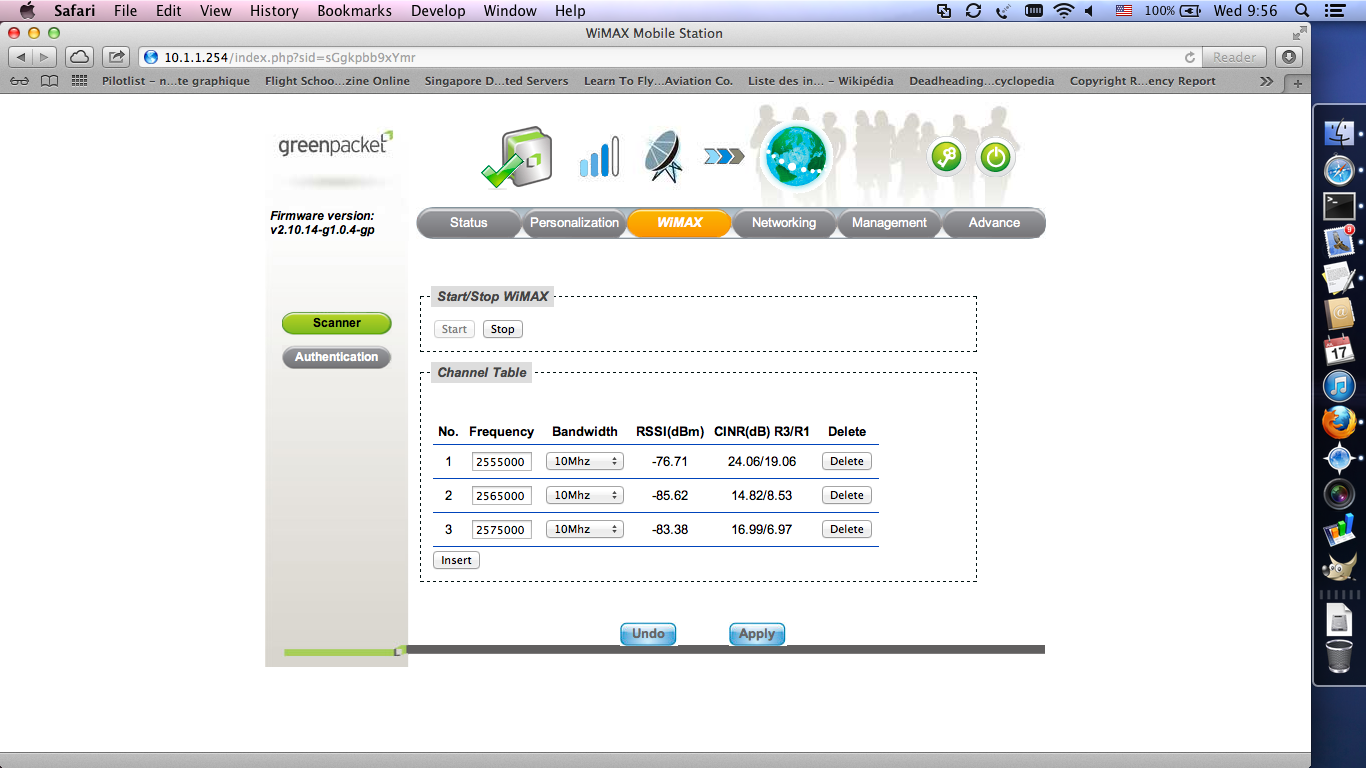The image size is (1366, 768).
Task: Reload the page with refresh icon
Action: (1190, 57)
